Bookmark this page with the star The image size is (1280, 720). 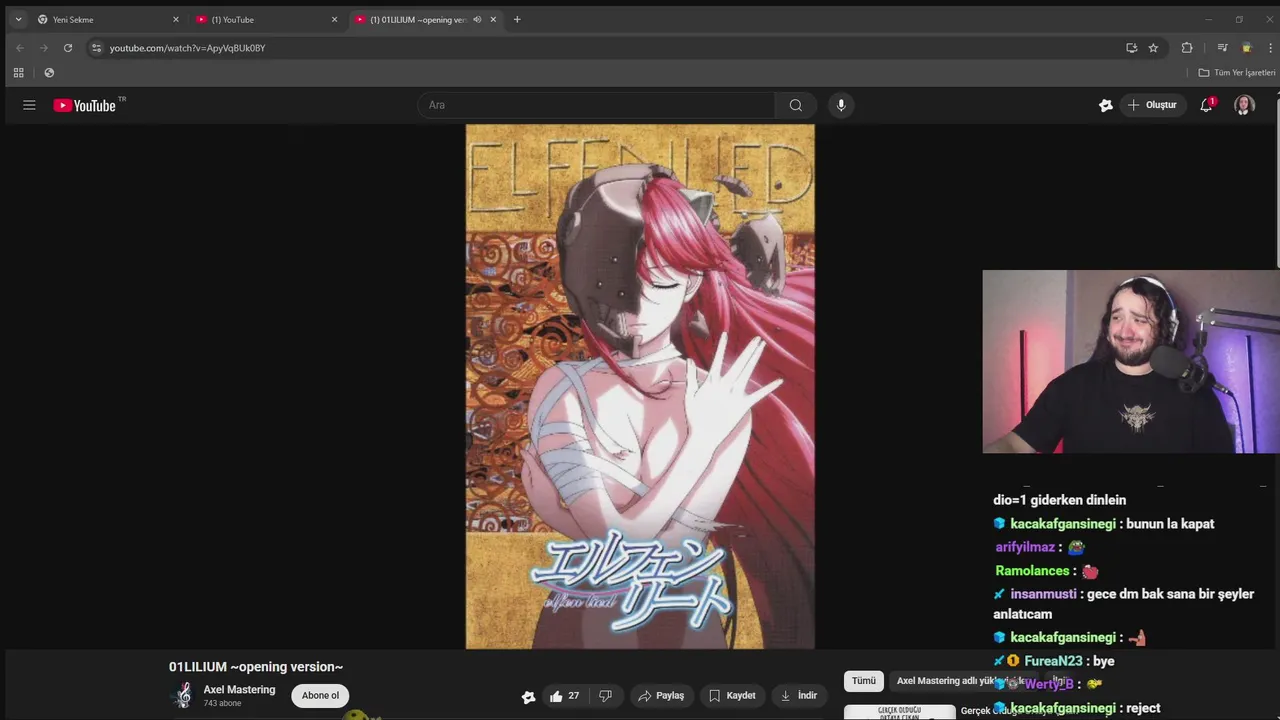(x=1153, y=48)
